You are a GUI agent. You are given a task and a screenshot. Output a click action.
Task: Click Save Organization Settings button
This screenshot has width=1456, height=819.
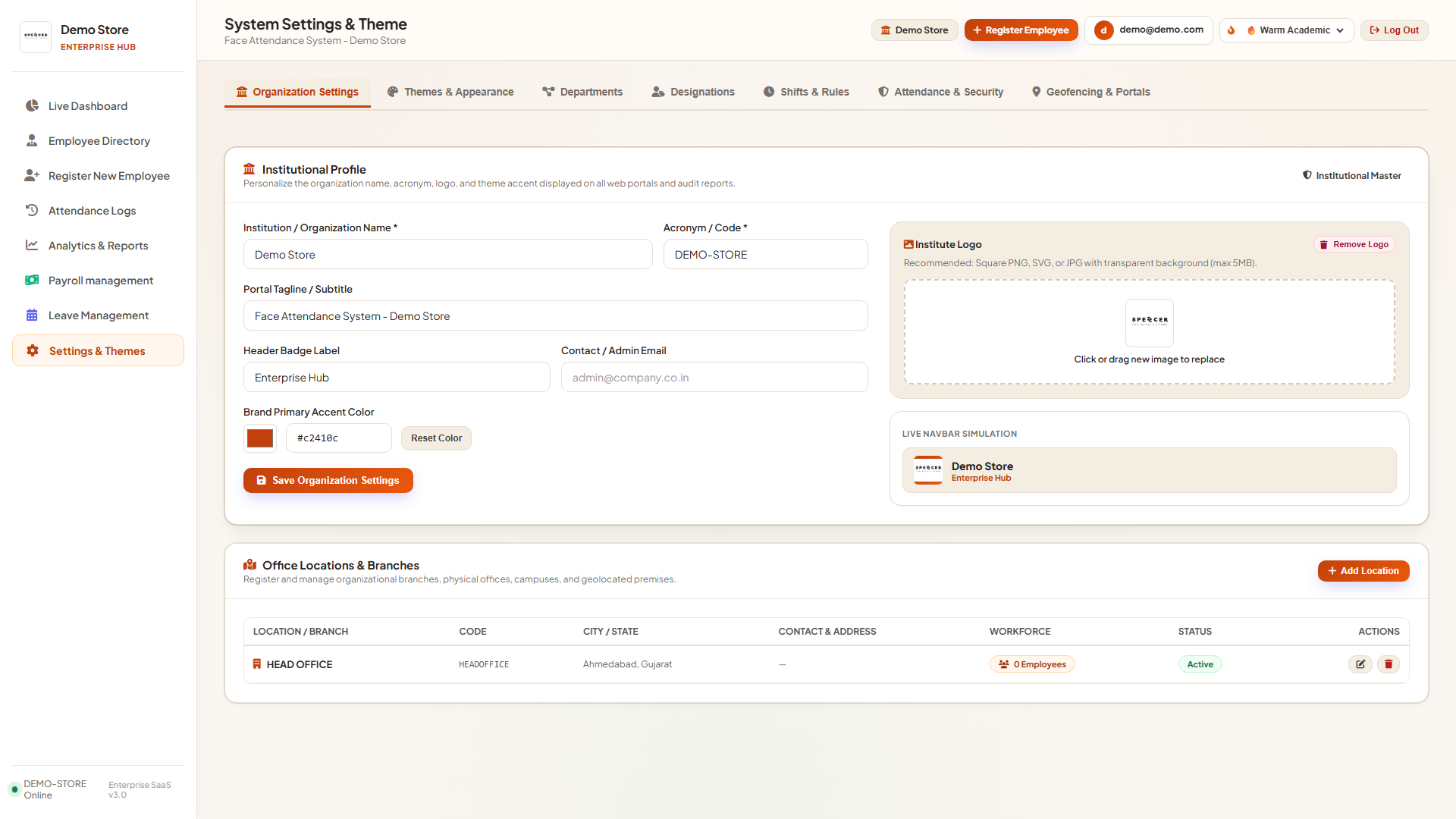click(x=328, y=481)
